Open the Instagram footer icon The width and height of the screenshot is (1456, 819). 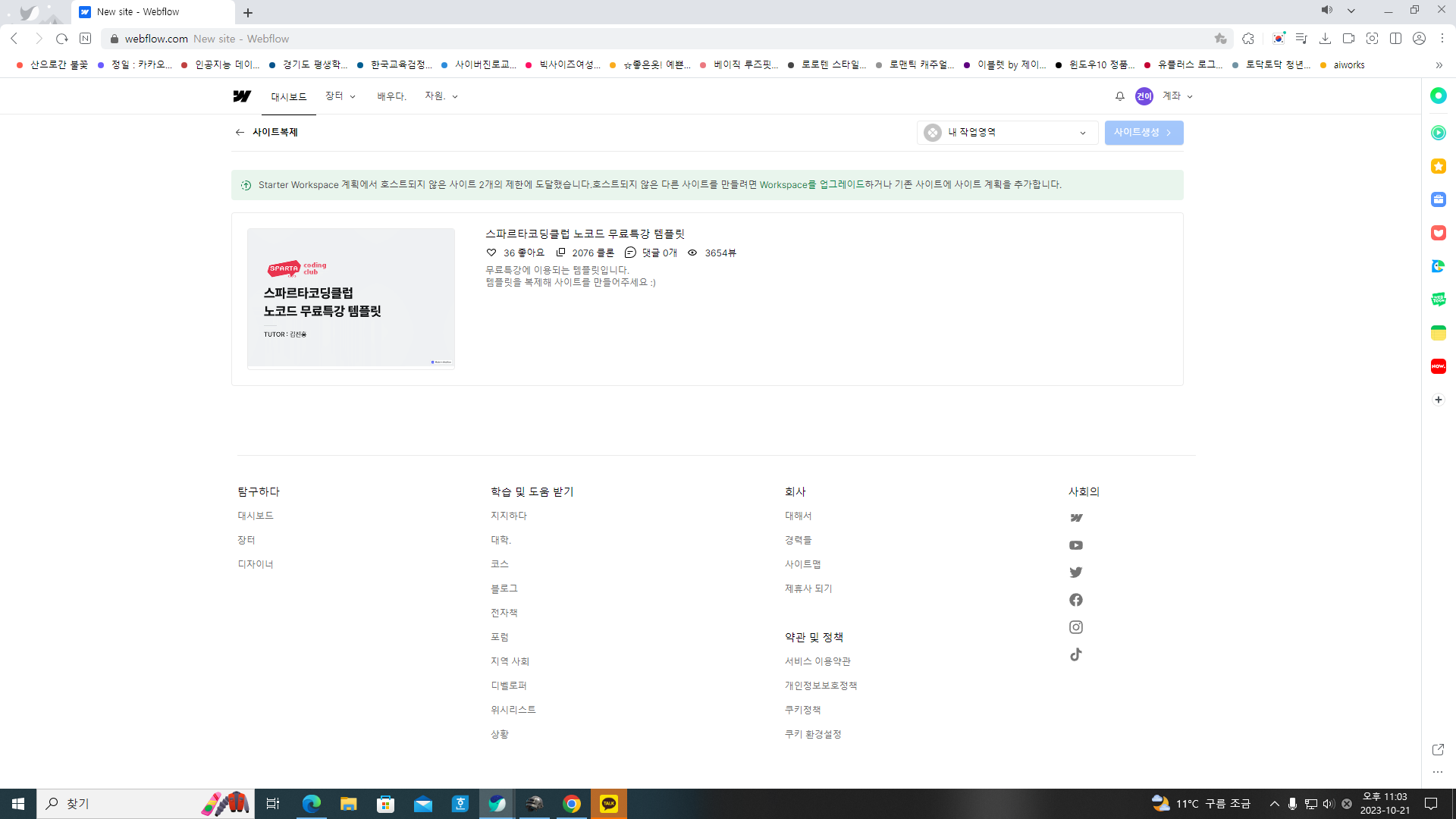point(1076,627)
